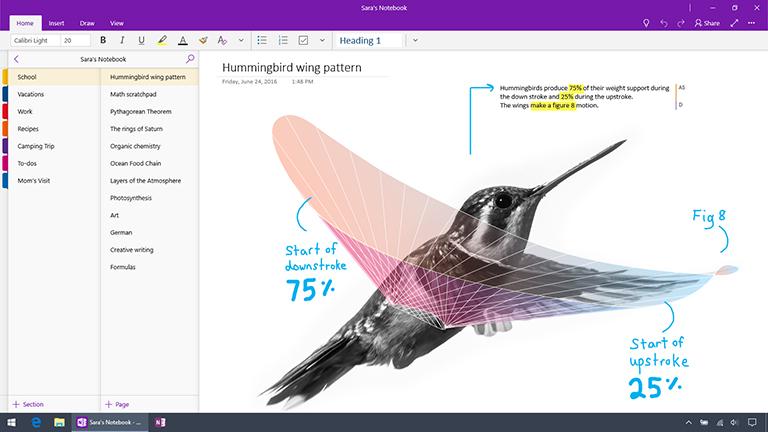Insert a bulleted list
Screen dimensions: 768x432
point(262,41)
